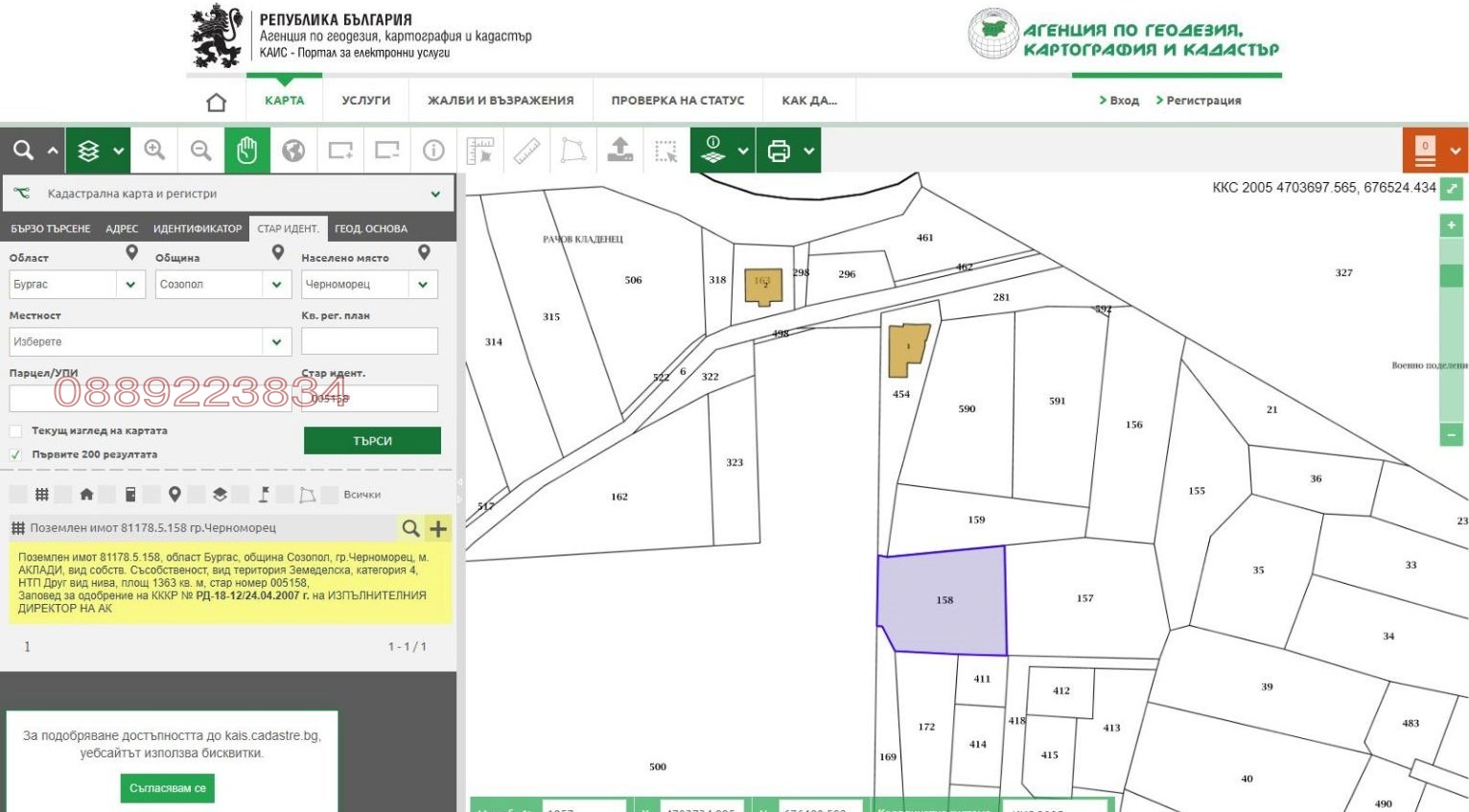Uncheck 'Първите 200 резултата' checkbox

pyautogui.click(x=15, y=454)
